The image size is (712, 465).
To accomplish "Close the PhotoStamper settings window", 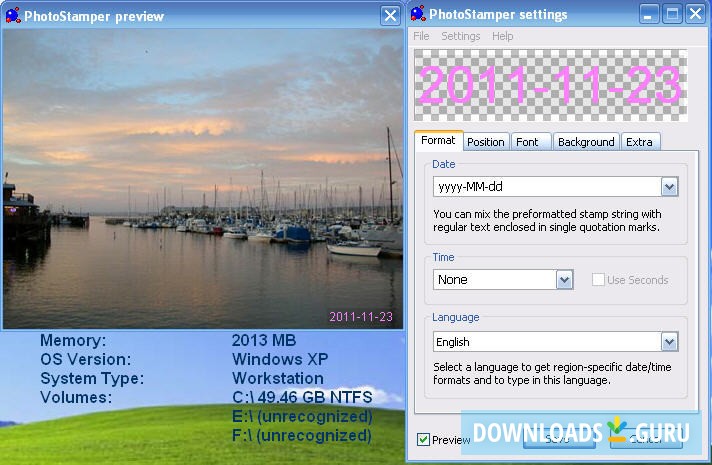I will pyautogui.click(x=696, y=14).
